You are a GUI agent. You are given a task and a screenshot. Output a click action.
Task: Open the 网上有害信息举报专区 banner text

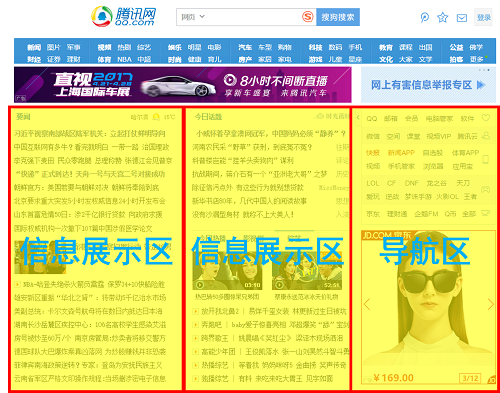click(421, 85)
